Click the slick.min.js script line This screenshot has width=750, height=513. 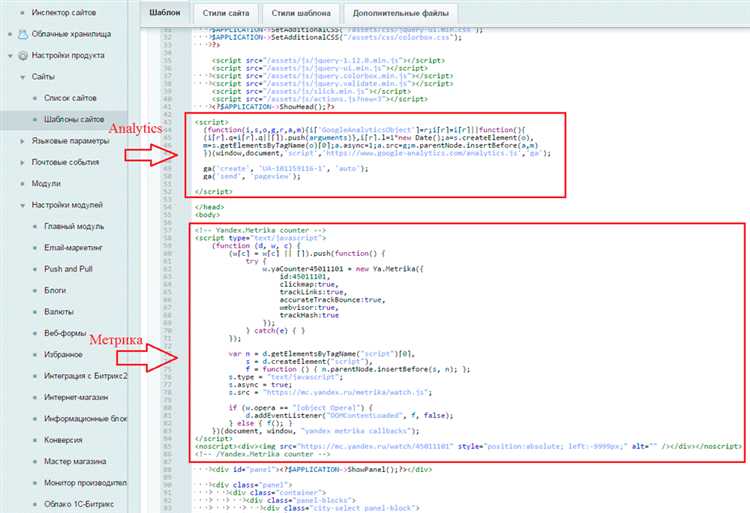pyautogui.click(x=311, y=91)
